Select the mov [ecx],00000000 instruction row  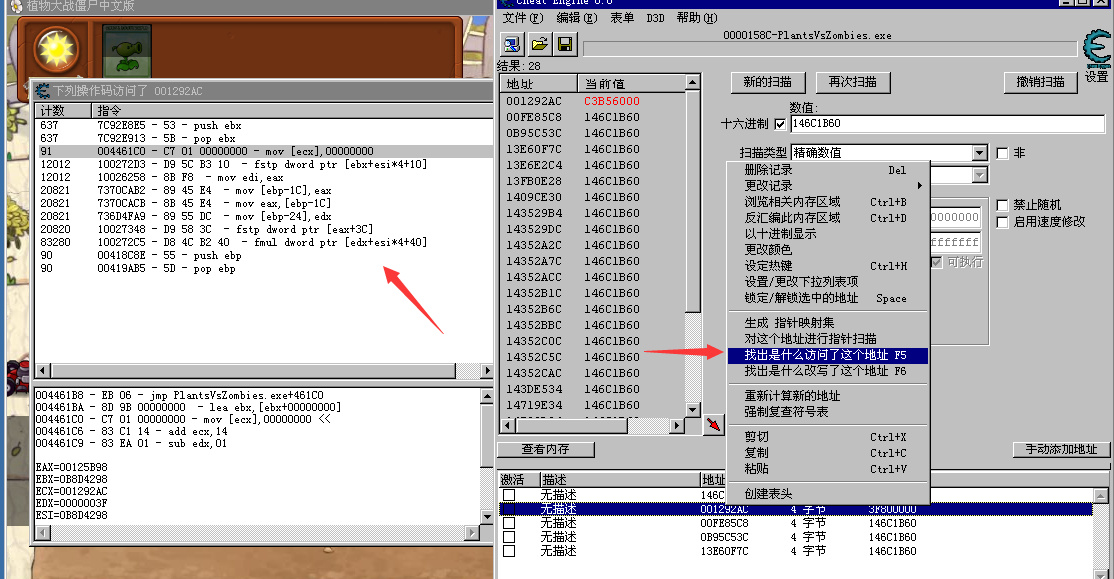tap(264, 151)
